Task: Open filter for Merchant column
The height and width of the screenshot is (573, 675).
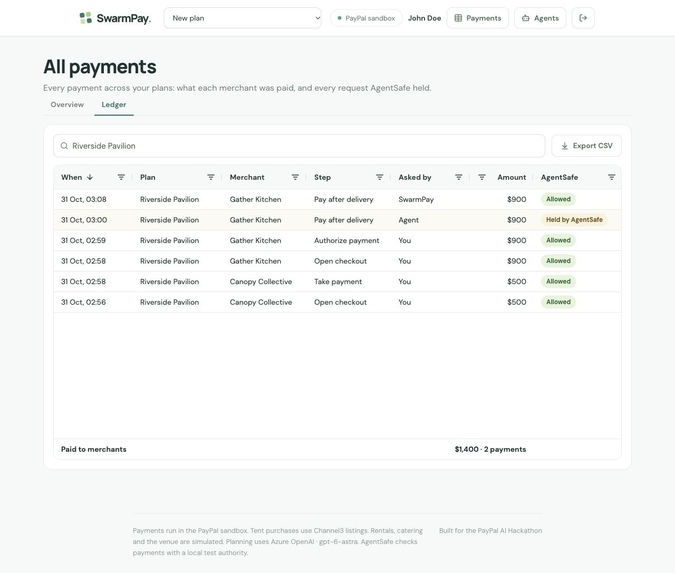Action: coord(295,177)
